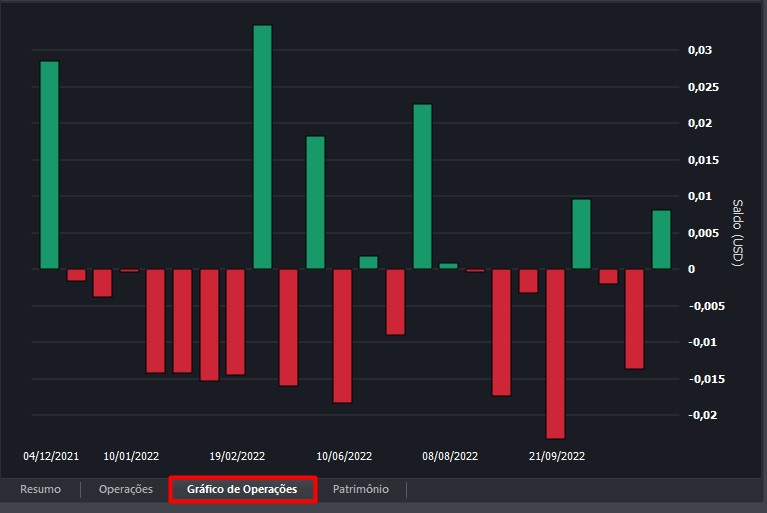The height and width of the screenshot is (513, 767).
Task: Click the rightmost green bar in the chart
Action: coord(661,239)
